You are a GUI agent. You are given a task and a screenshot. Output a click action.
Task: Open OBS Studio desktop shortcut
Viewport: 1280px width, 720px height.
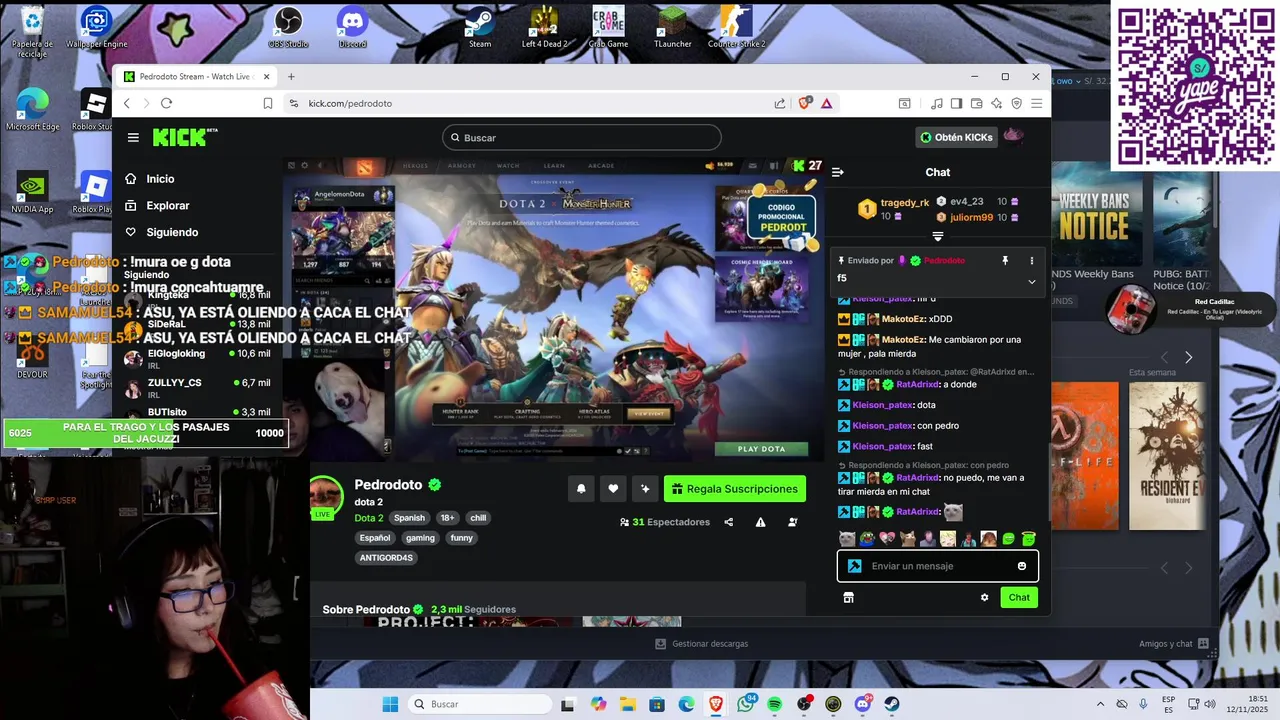tap(288, 28)
